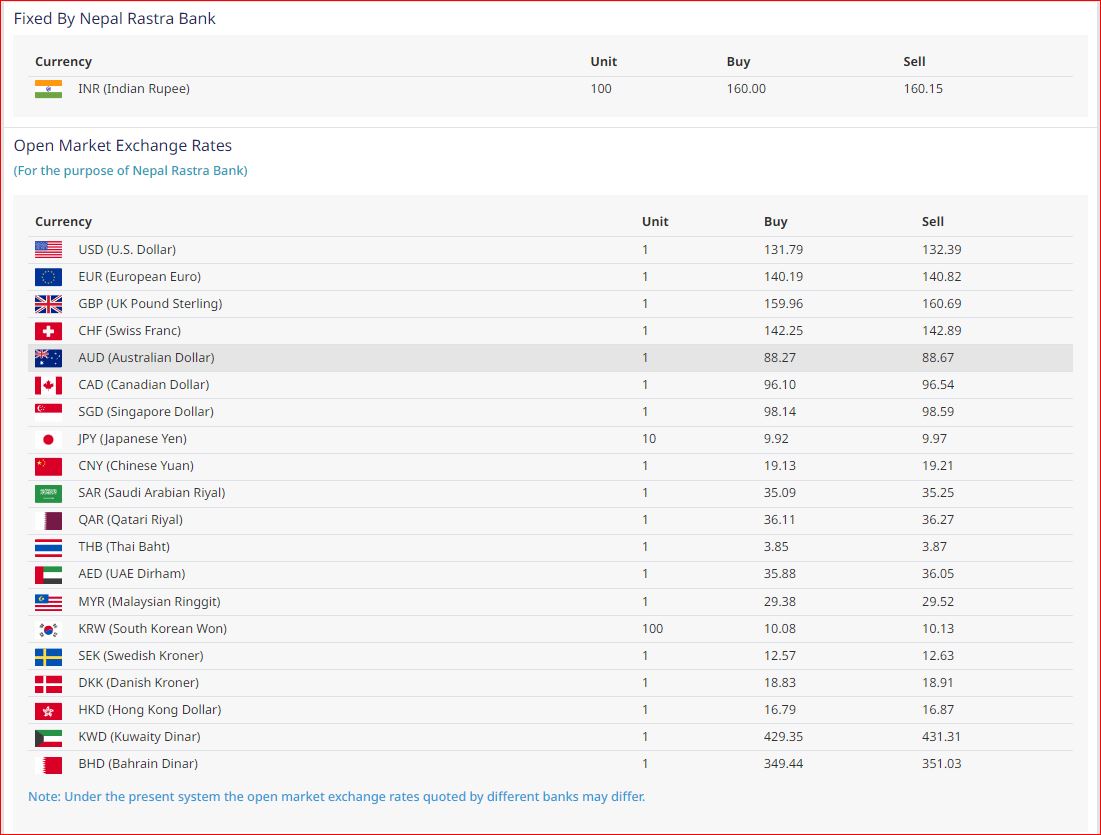The width and height of the screenshot is (1101, 835).
Task: Select the KWD sell rate 431.31
Action: (941, 737)
